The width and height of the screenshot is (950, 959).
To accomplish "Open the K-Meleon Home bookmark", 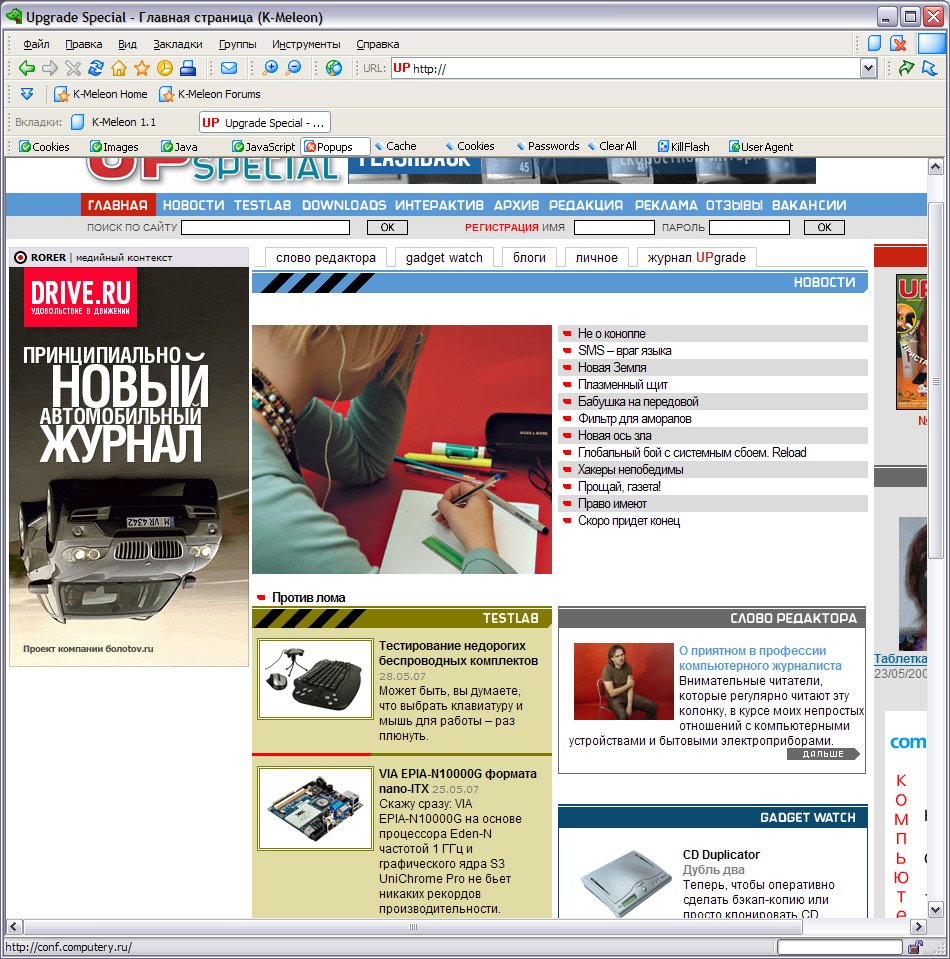I will point(101,94).
